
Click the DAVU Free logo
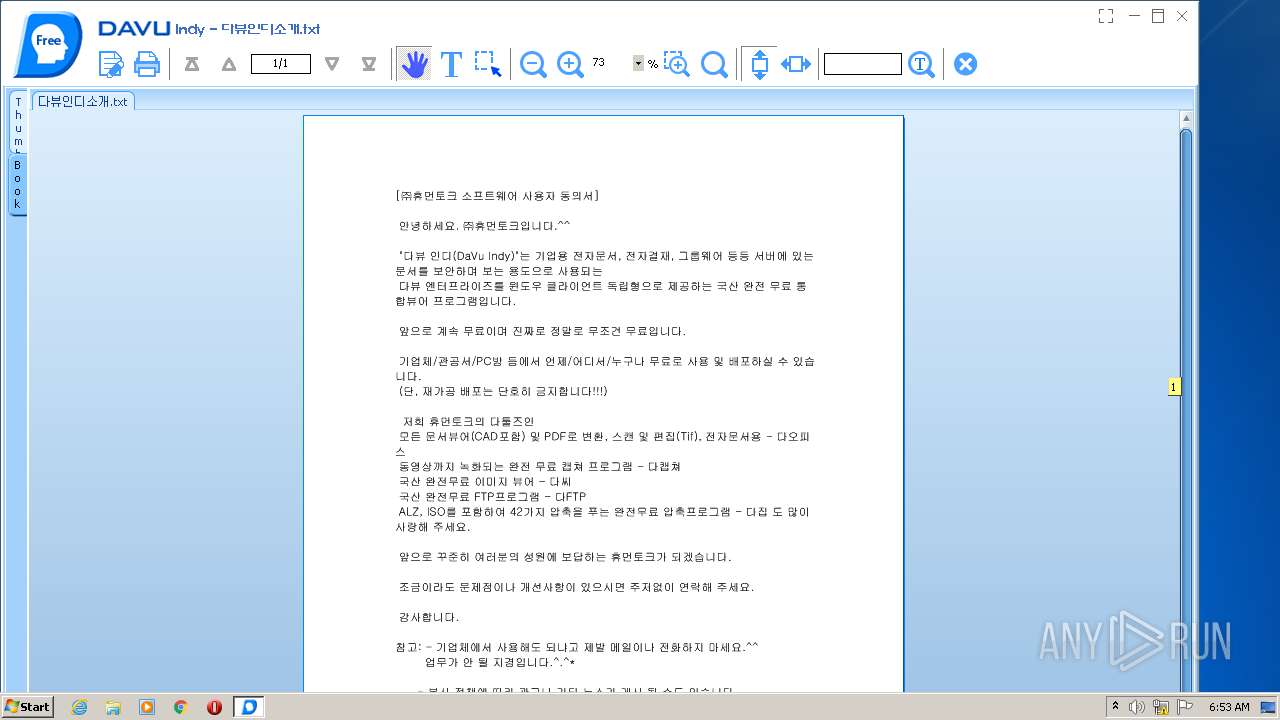[x=47, y=44]
